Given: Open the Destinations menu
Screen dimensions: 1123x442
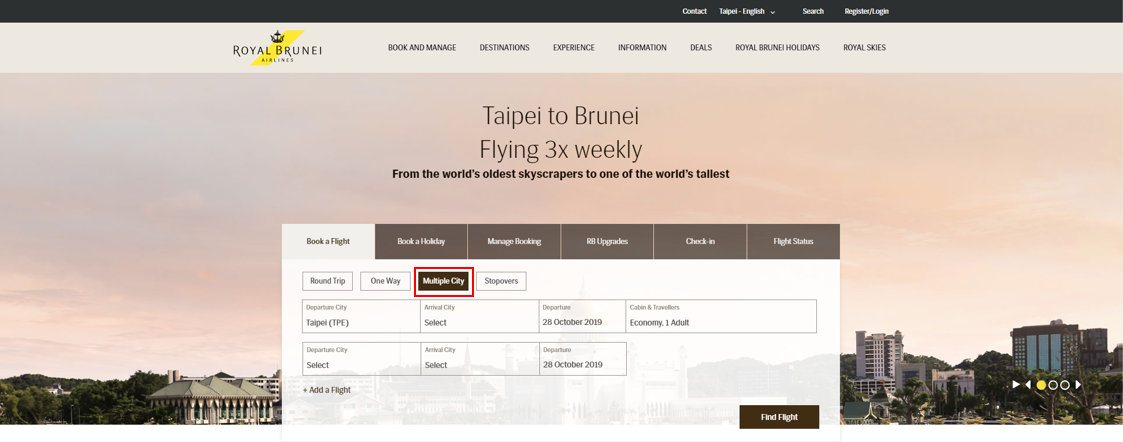Looking at the screenshot, I should point(504,48).
